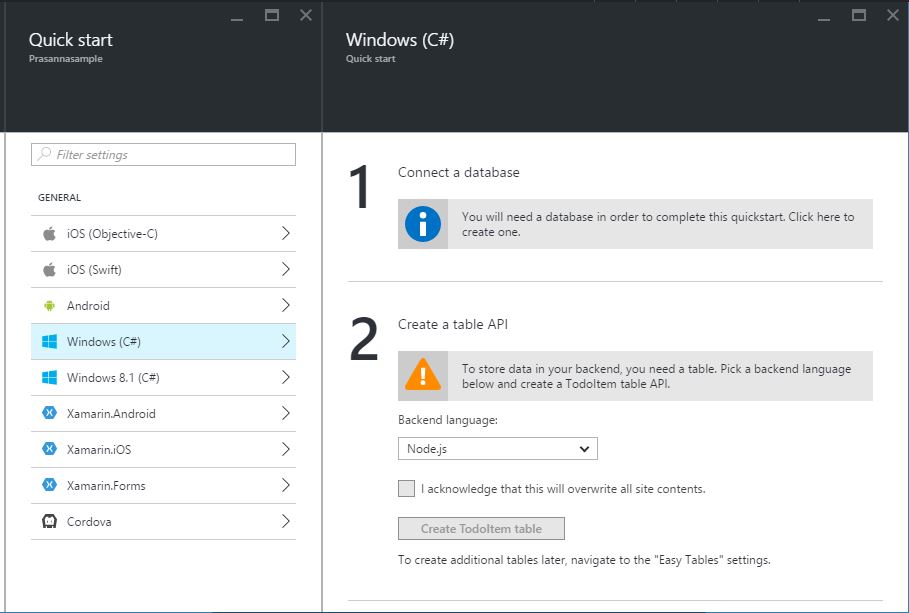This screenshot has height=613, width=909.
Task: Click the Cordova icon in the list
Action: point(49,522)
